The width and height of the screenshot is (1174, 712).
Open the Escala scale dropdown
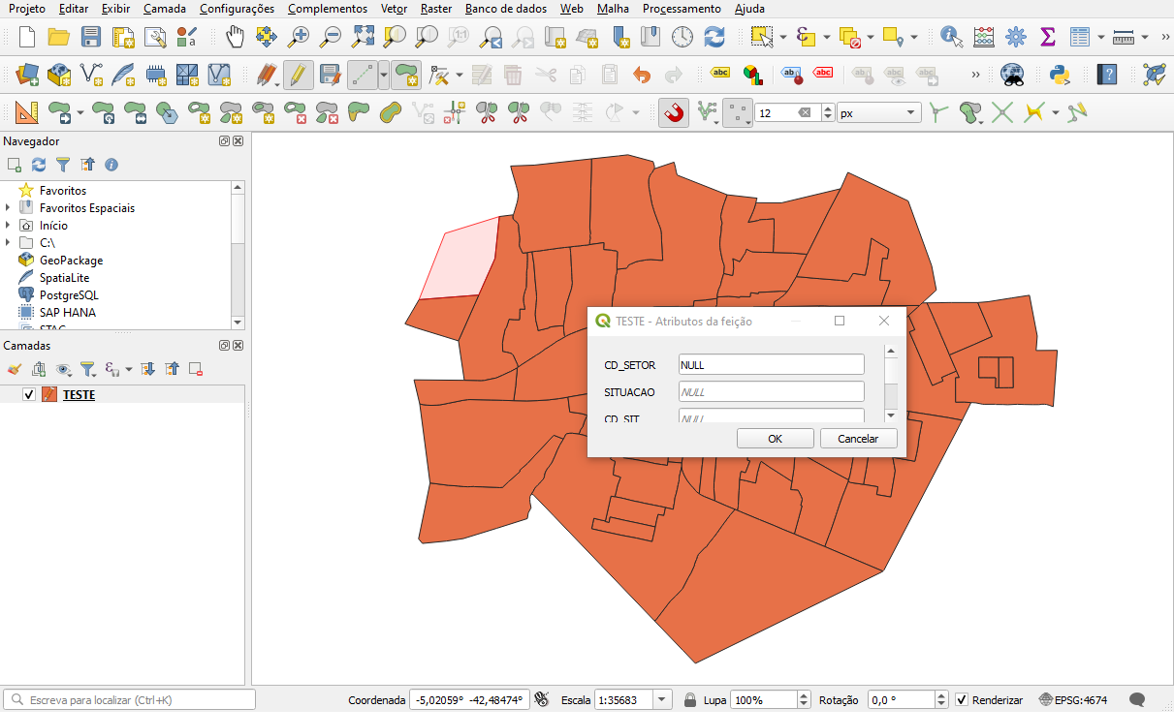tap(662, 700)
